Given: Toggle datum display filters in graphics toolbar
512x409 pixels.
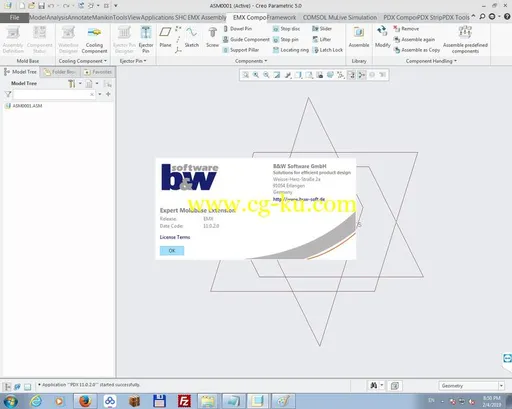Looking at the screenshot, I should click(341, 75).
